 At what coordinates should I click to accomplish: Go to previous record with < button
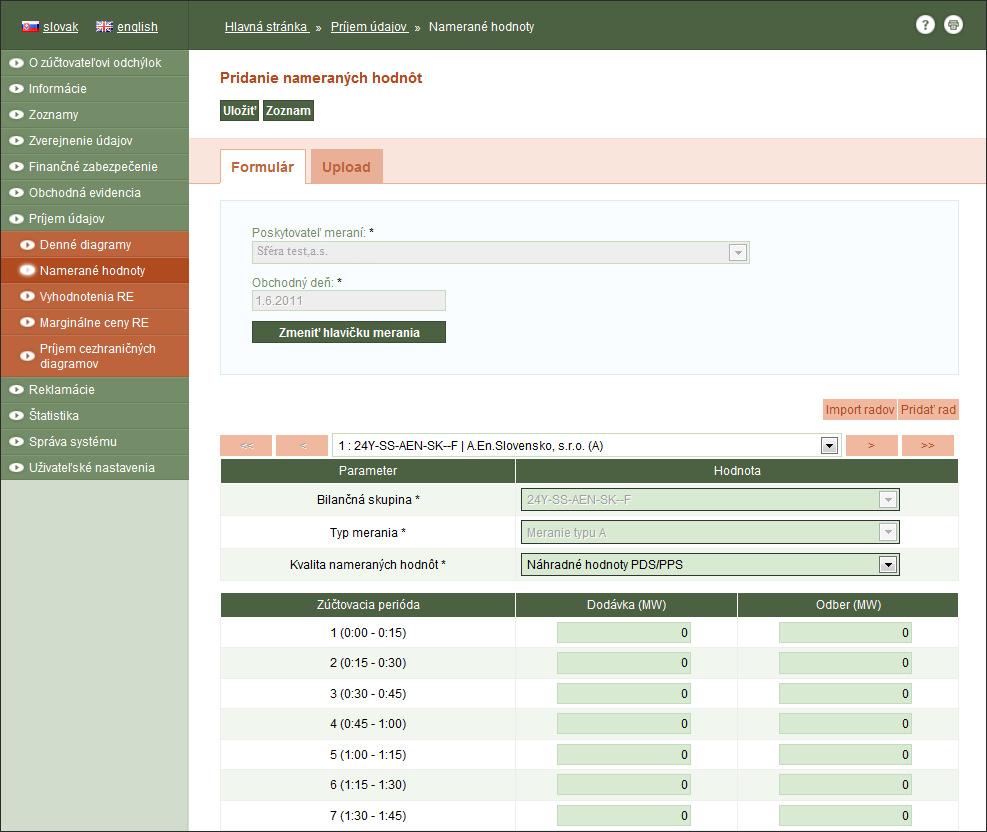[302, 446]
